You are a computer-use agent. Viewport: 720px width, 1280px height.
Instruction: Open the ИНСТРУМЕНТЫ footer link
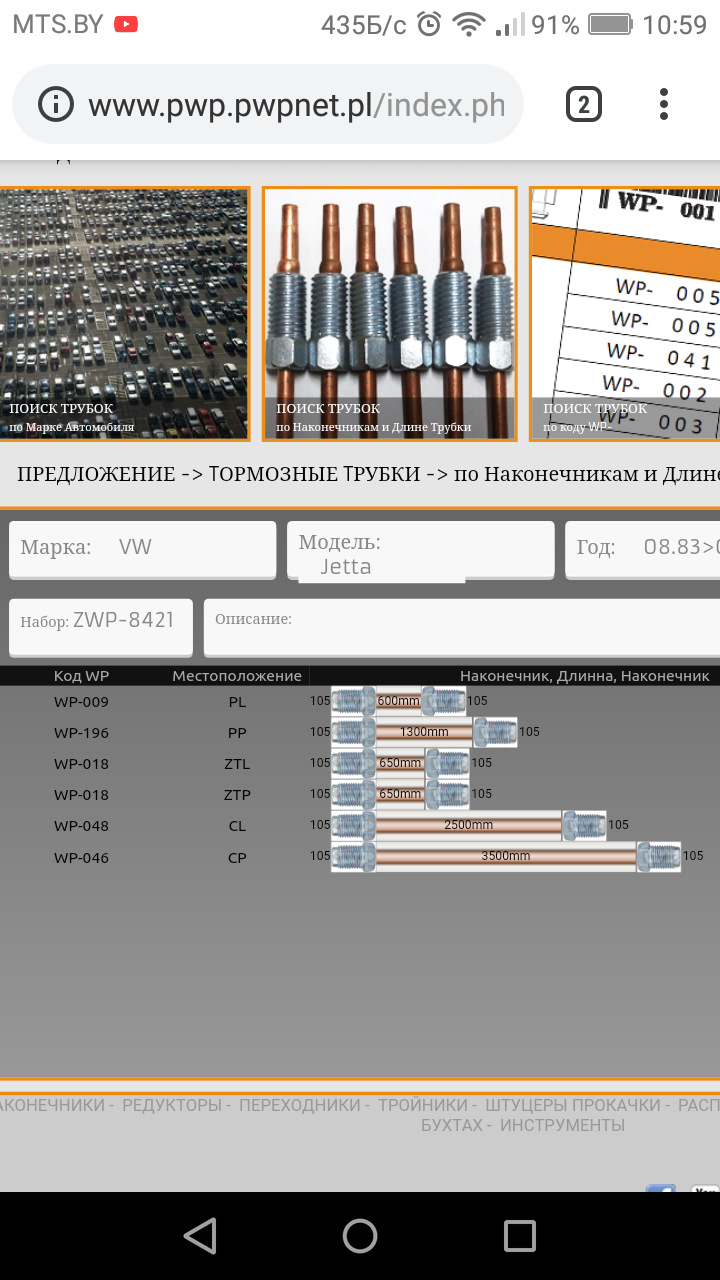[562, 1125]
